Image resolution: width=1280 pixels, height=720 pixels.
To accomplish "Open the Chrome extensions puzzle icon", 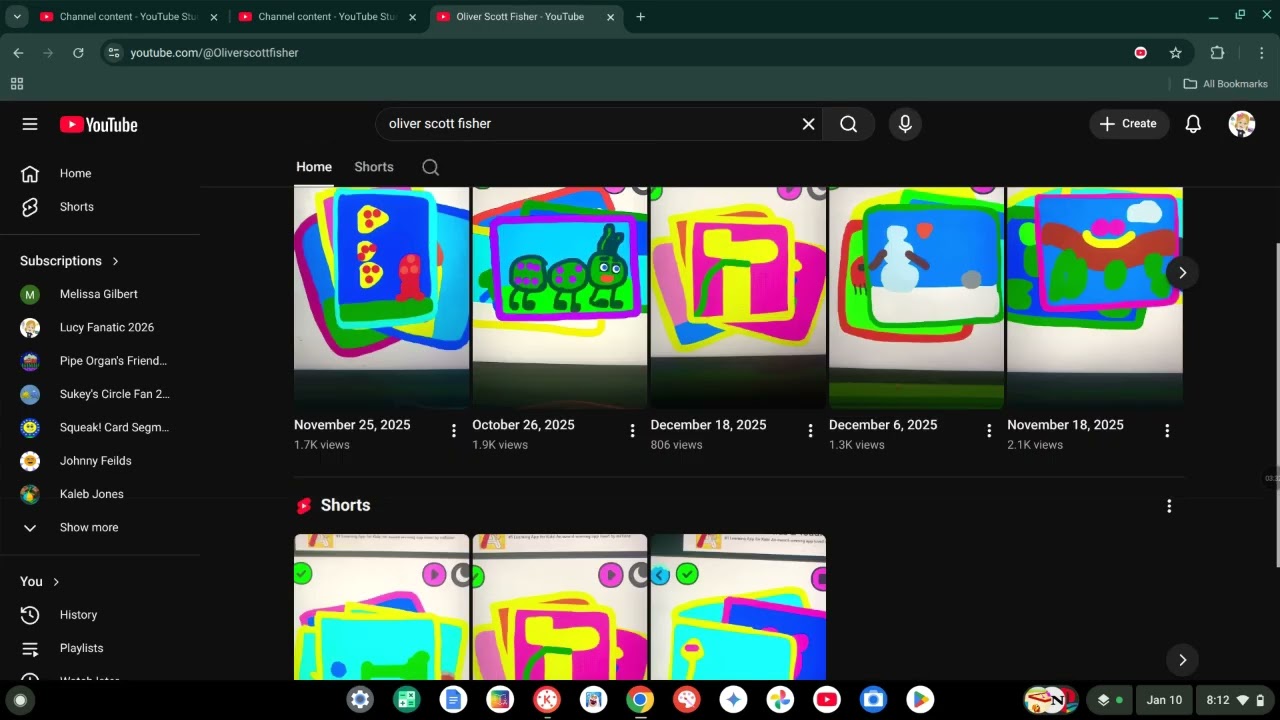I will pos(1217,53).
